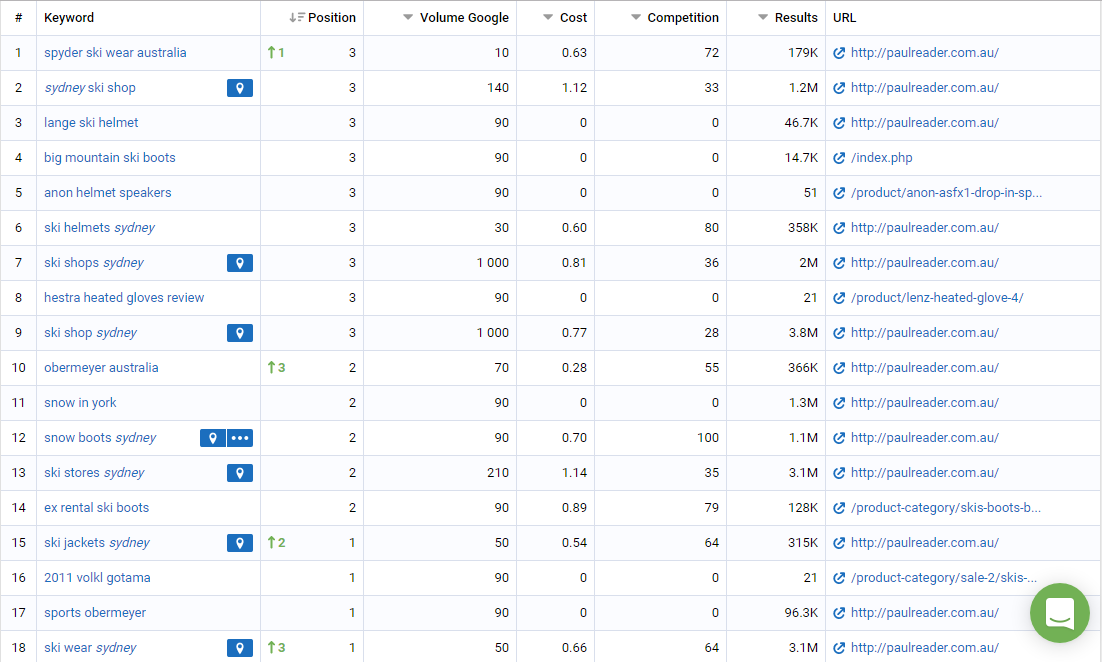
Task: Open external link icon for sydney ski shop row
Action: point(838,88)
